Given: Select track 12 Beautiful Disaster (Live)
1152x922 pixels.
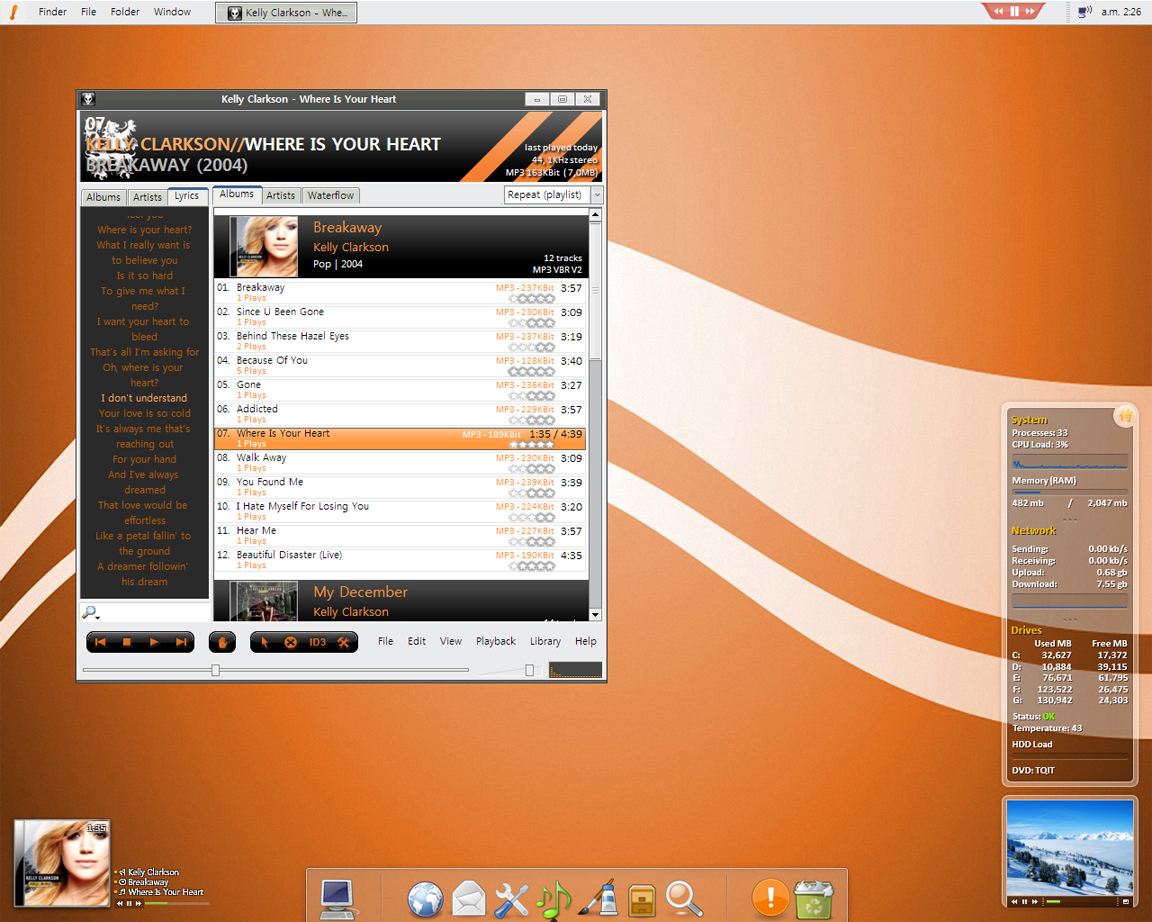Looking at the screenshot, I should [x=401, y=560].
